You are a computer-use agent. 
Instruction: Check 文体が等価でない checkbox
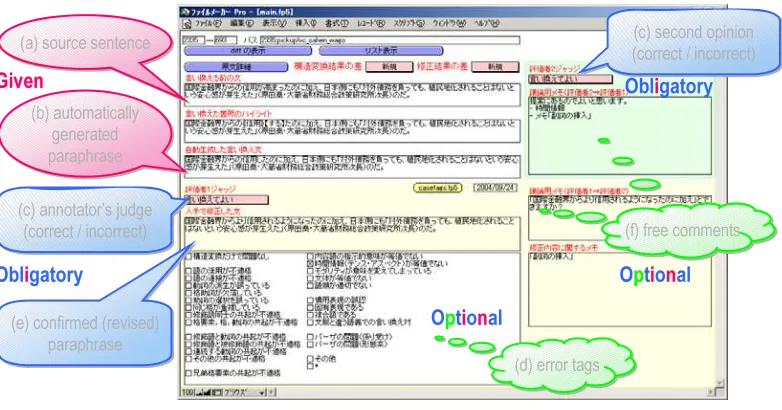tap(310, 278)
